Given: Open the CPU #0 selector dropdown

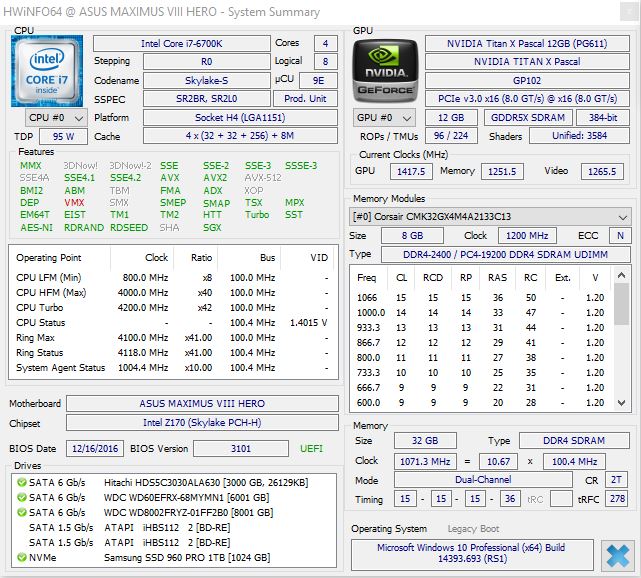Looking at the screenshot, I should (55, 118).
